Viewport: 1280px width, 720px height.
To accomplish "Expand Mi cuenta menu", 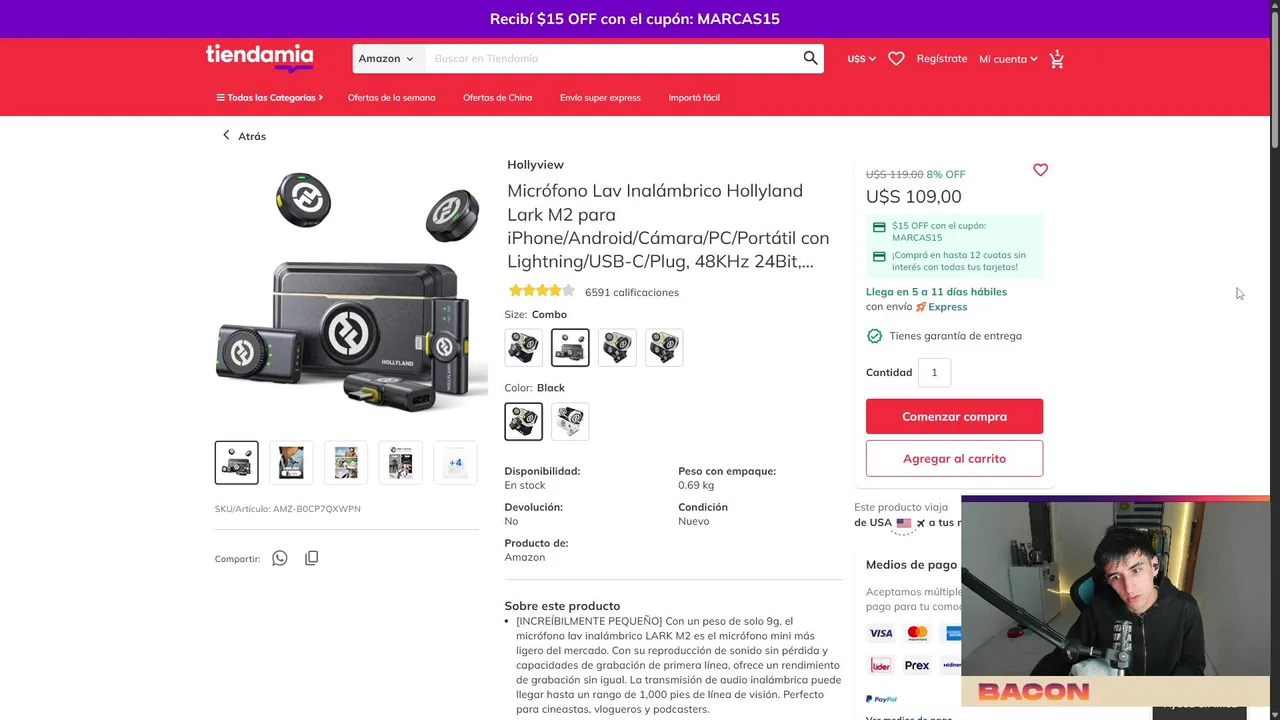I will (1008, 59).
